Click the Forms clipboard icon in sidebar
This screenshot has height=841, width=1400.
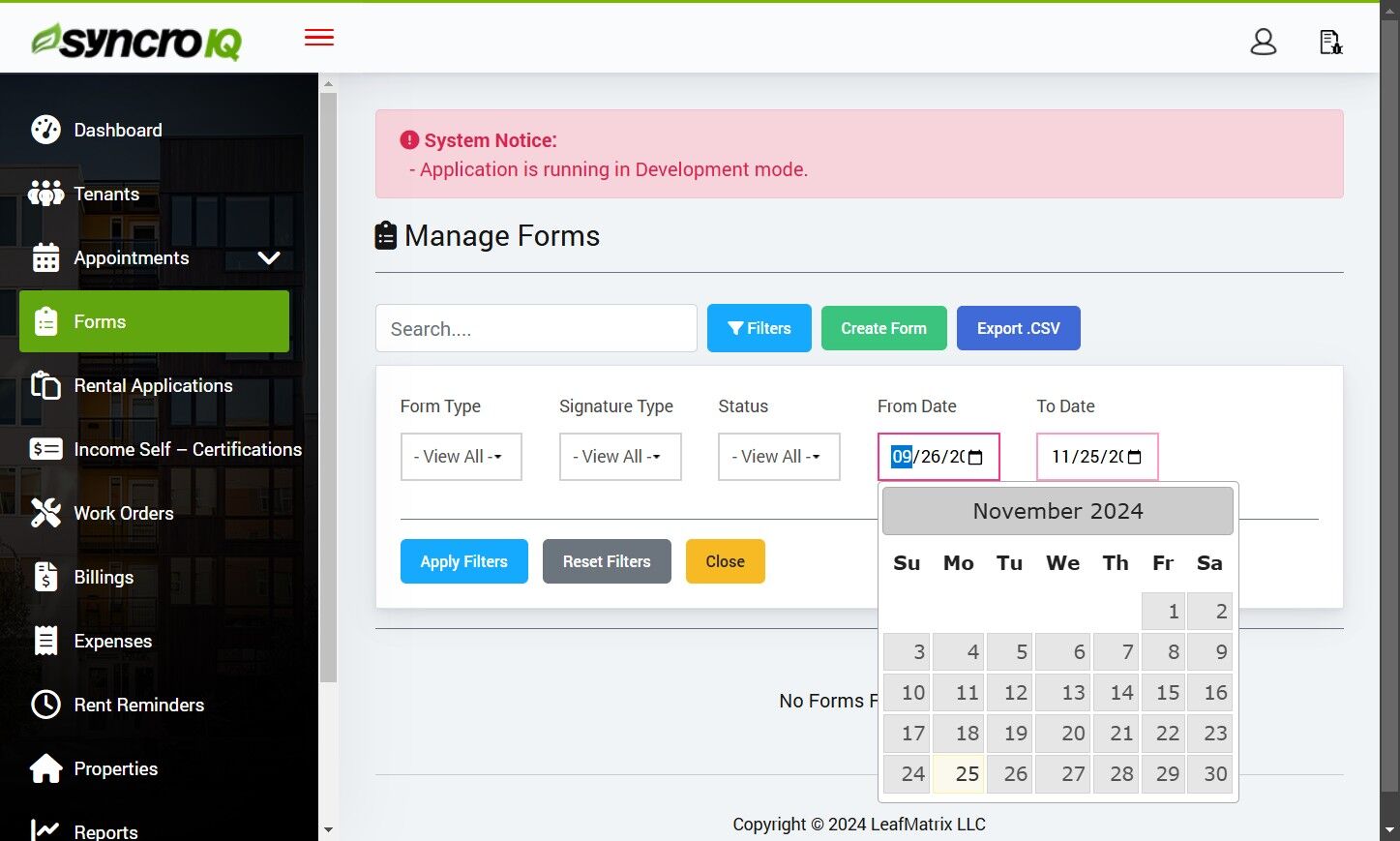pos(45,321)
